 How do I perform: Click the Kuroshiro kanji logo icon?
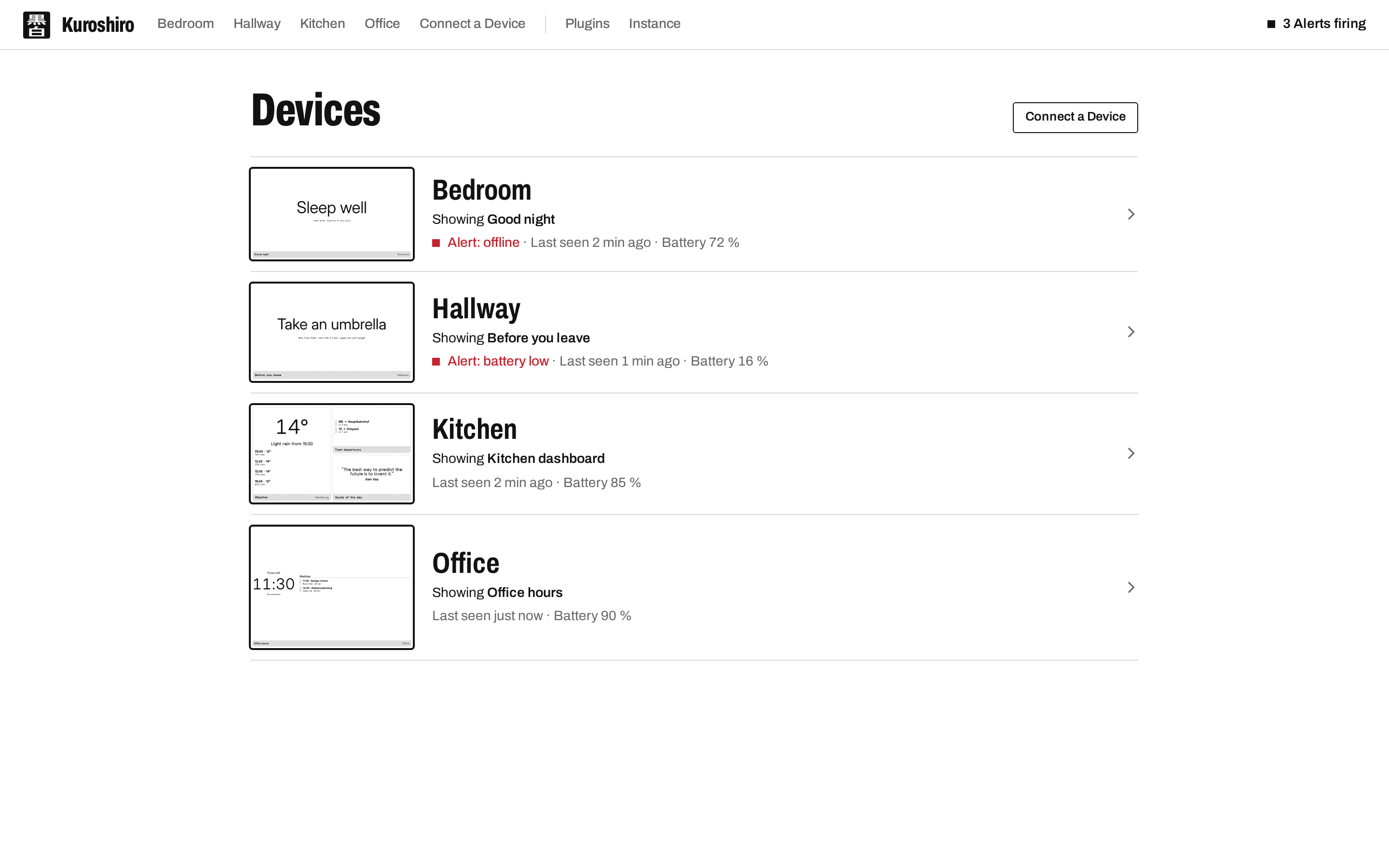(x=36, y=25)
